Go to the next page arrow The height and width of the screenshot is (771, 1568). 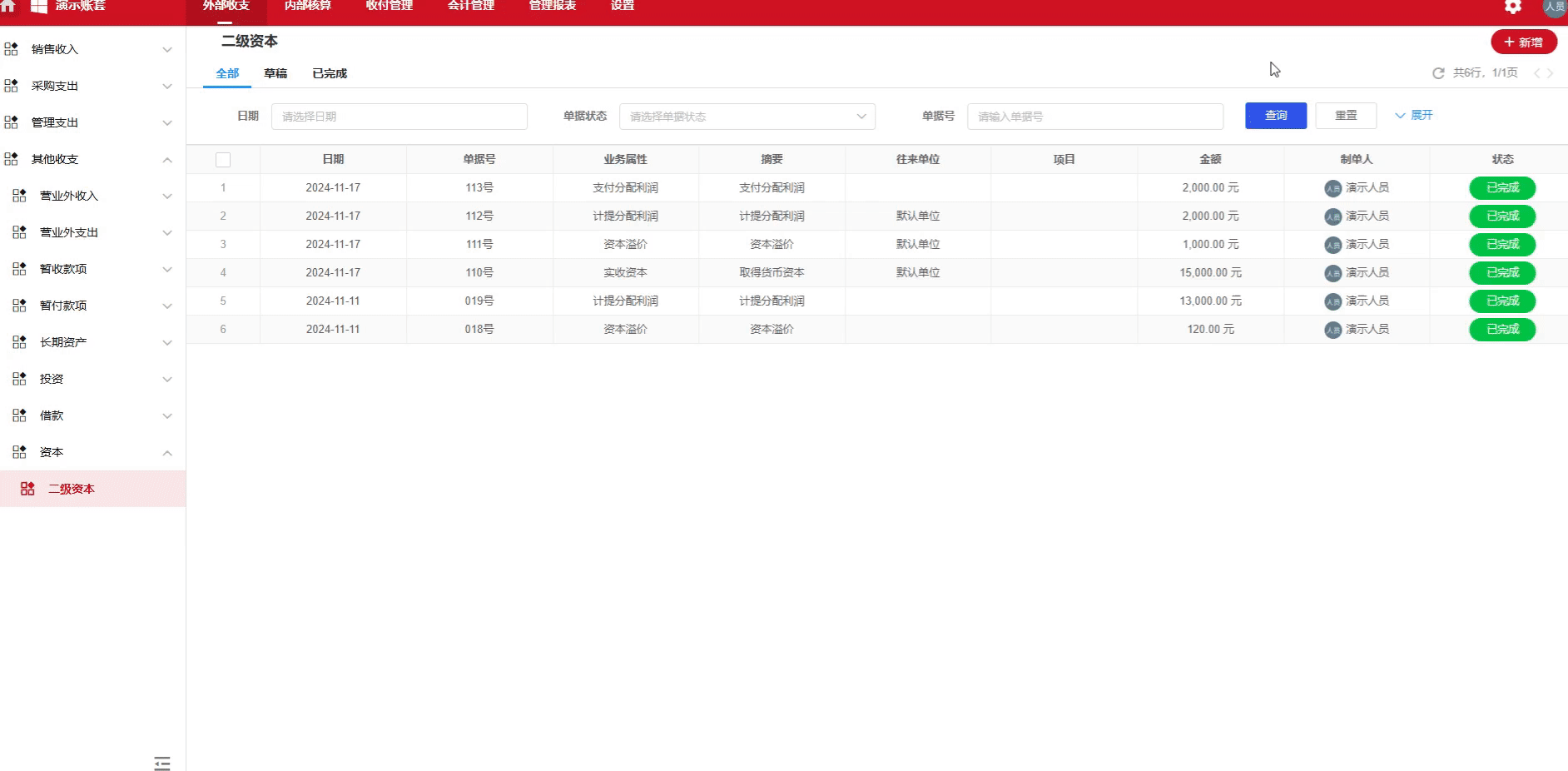click(1551, 73)
